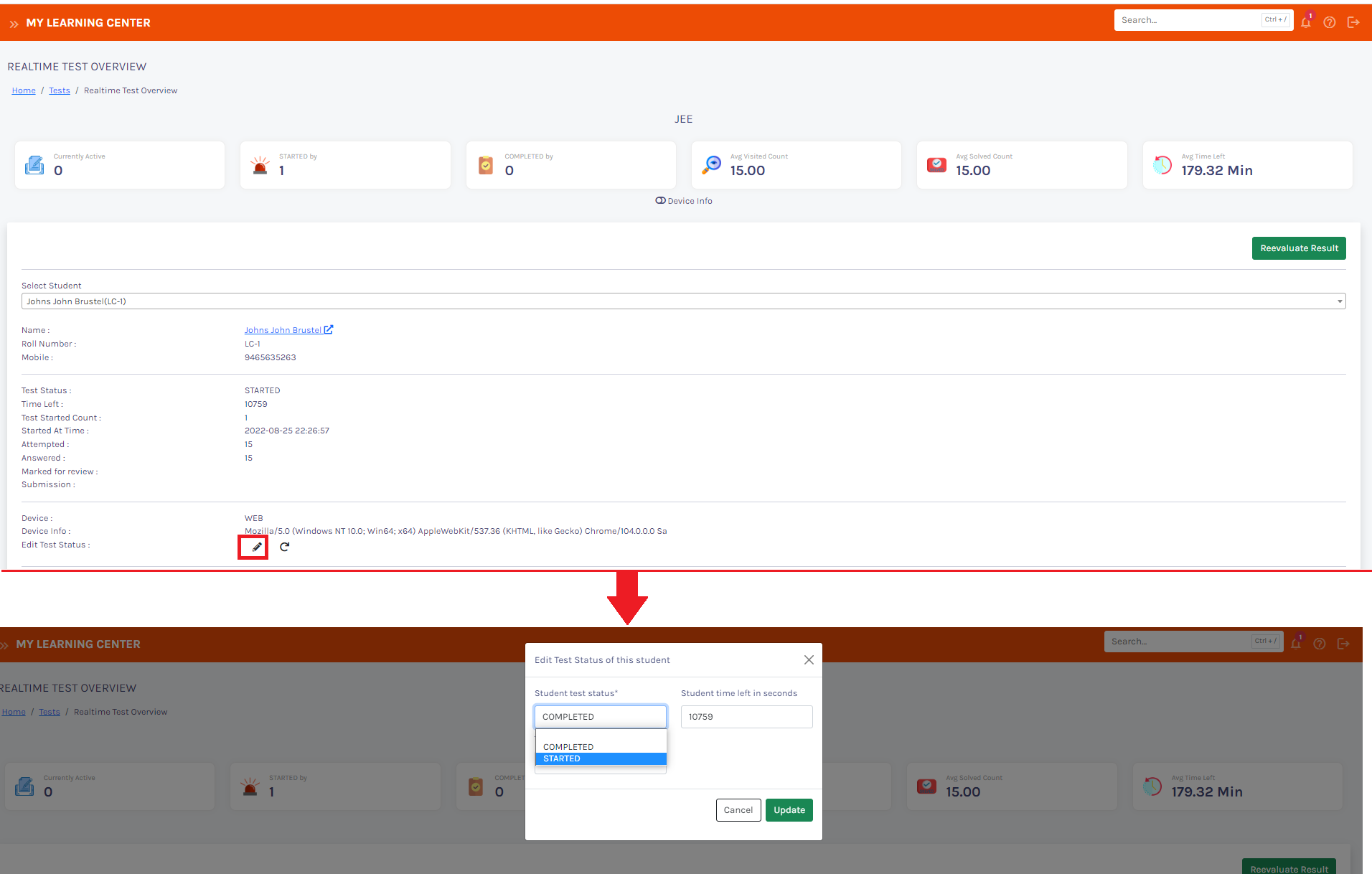Image resolution: width=1372 pixels, height=874 pixels.
Task: Click the Search input field at top
Action: (1188, 20)
